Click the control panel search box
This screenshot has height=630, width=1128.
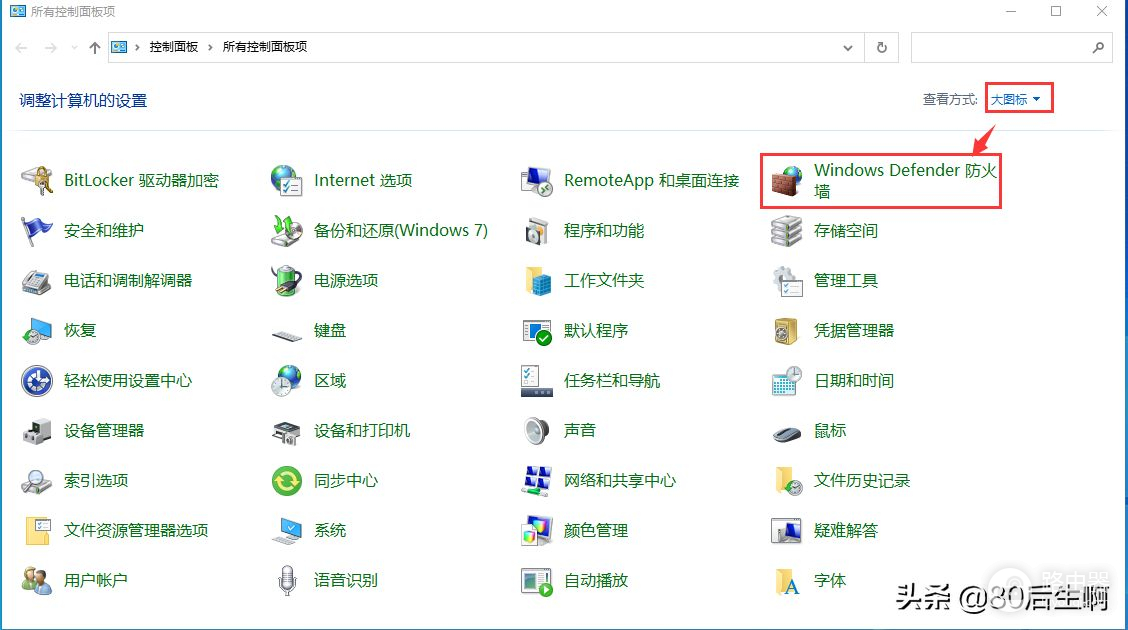click(x=1011, y=47)
